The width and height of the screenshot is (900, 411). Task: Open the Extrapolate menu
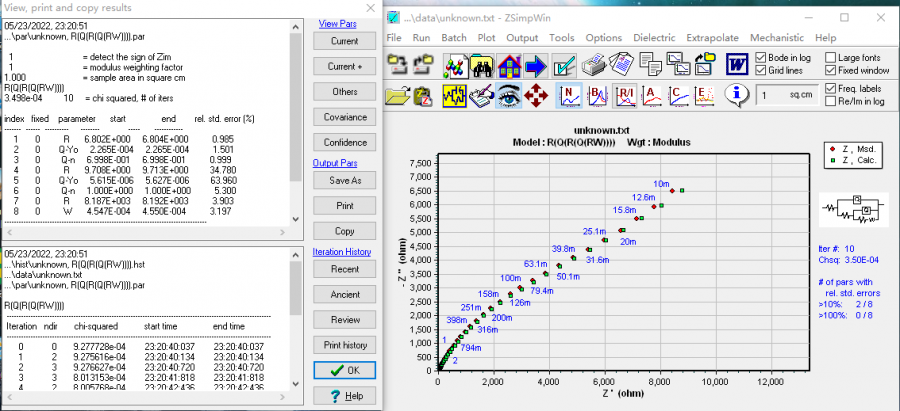[717, 37]
